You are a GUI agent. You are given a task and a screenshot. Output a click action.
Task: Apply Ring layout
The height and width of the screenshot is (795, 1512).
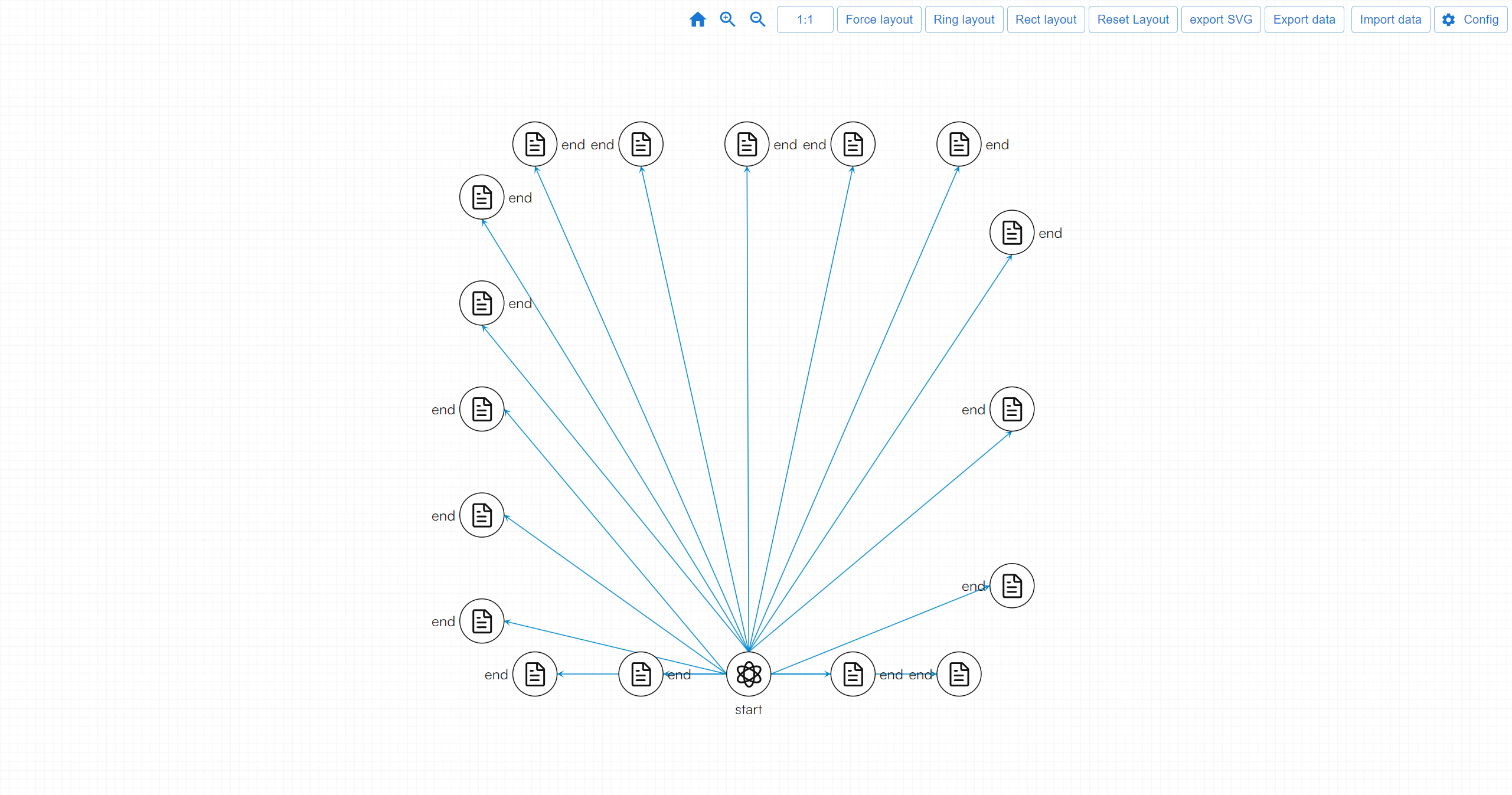point(964,19)
